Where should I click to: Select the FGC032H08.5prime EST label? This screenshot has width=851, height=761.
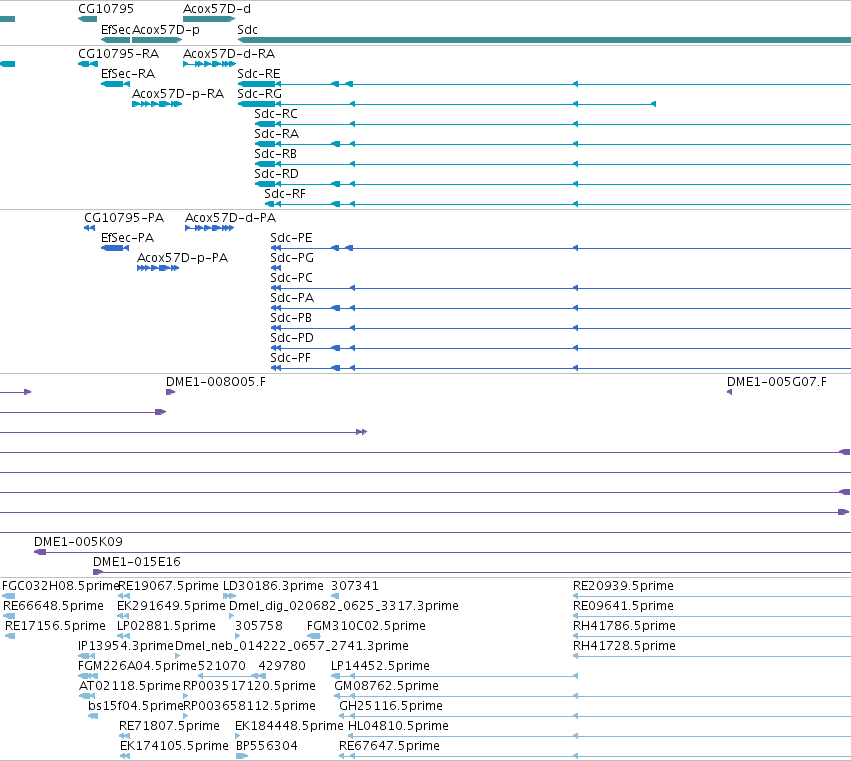coord(60,586)
